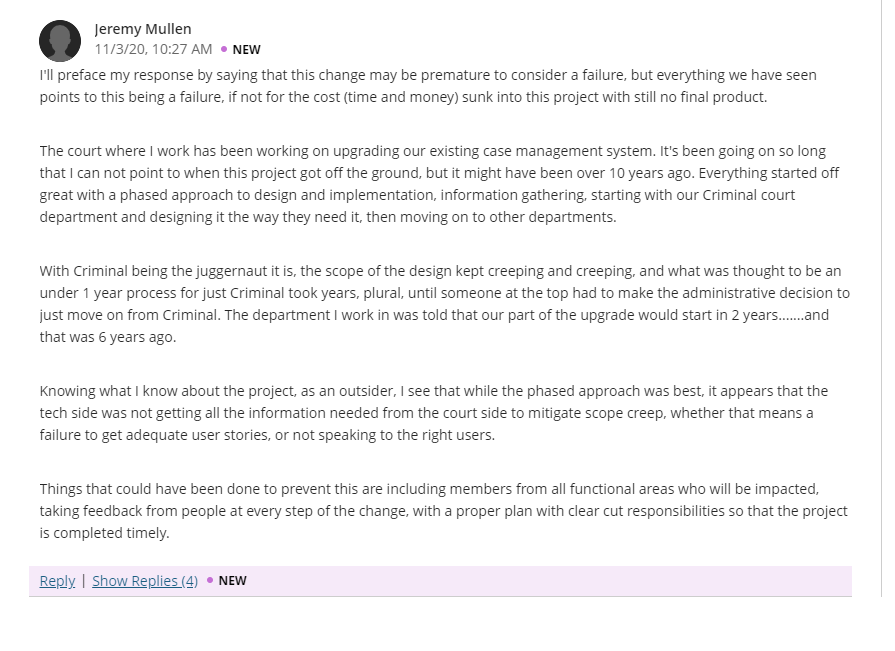Click the paragraph starting "Knowing what I know"

434,413
